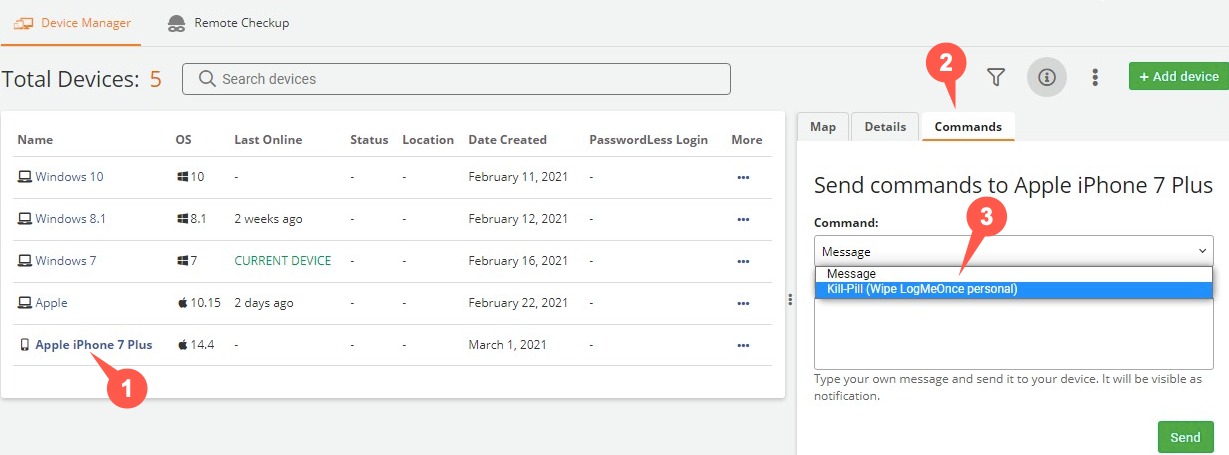Viewport: 1229px width, 455px height.
Task: Switch to the Device Manager tab
Action: 71,23
